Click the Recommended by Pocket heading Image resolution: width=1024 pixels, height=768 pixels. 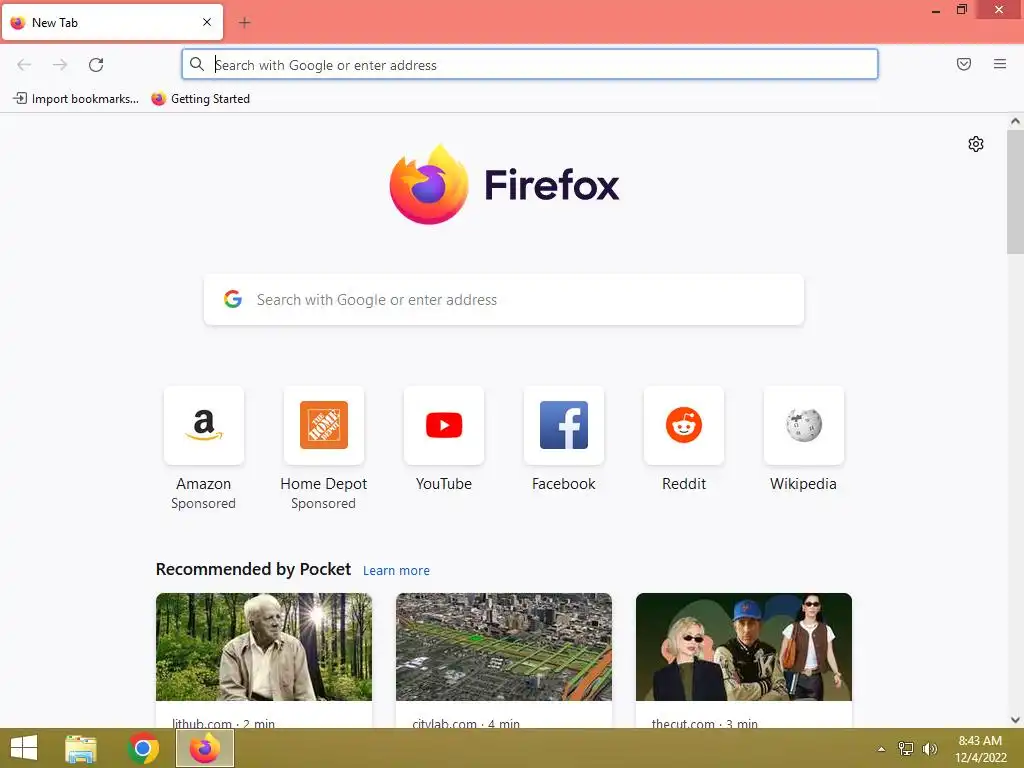pyautogui.click(x=253, y=569)
